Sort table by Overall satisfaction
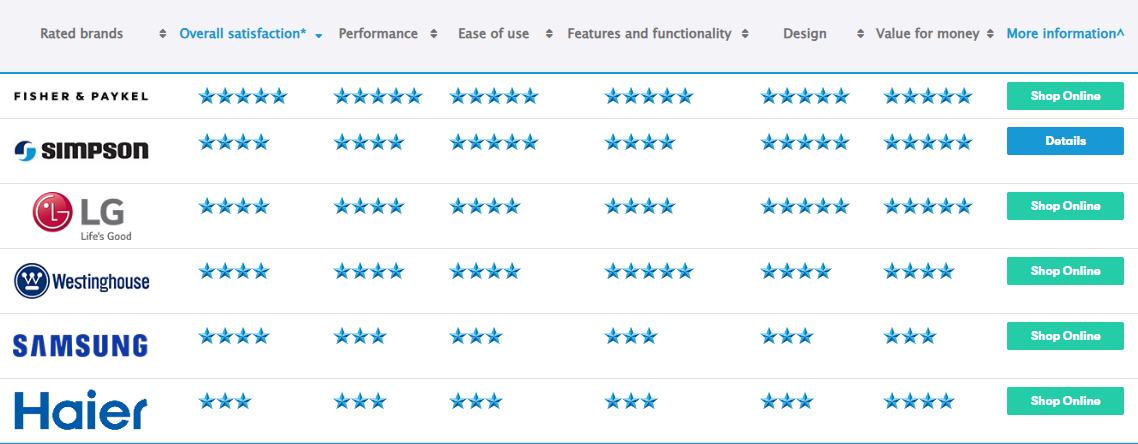The height and width of the screenshot is (444, 1138). tap(243, 33)
